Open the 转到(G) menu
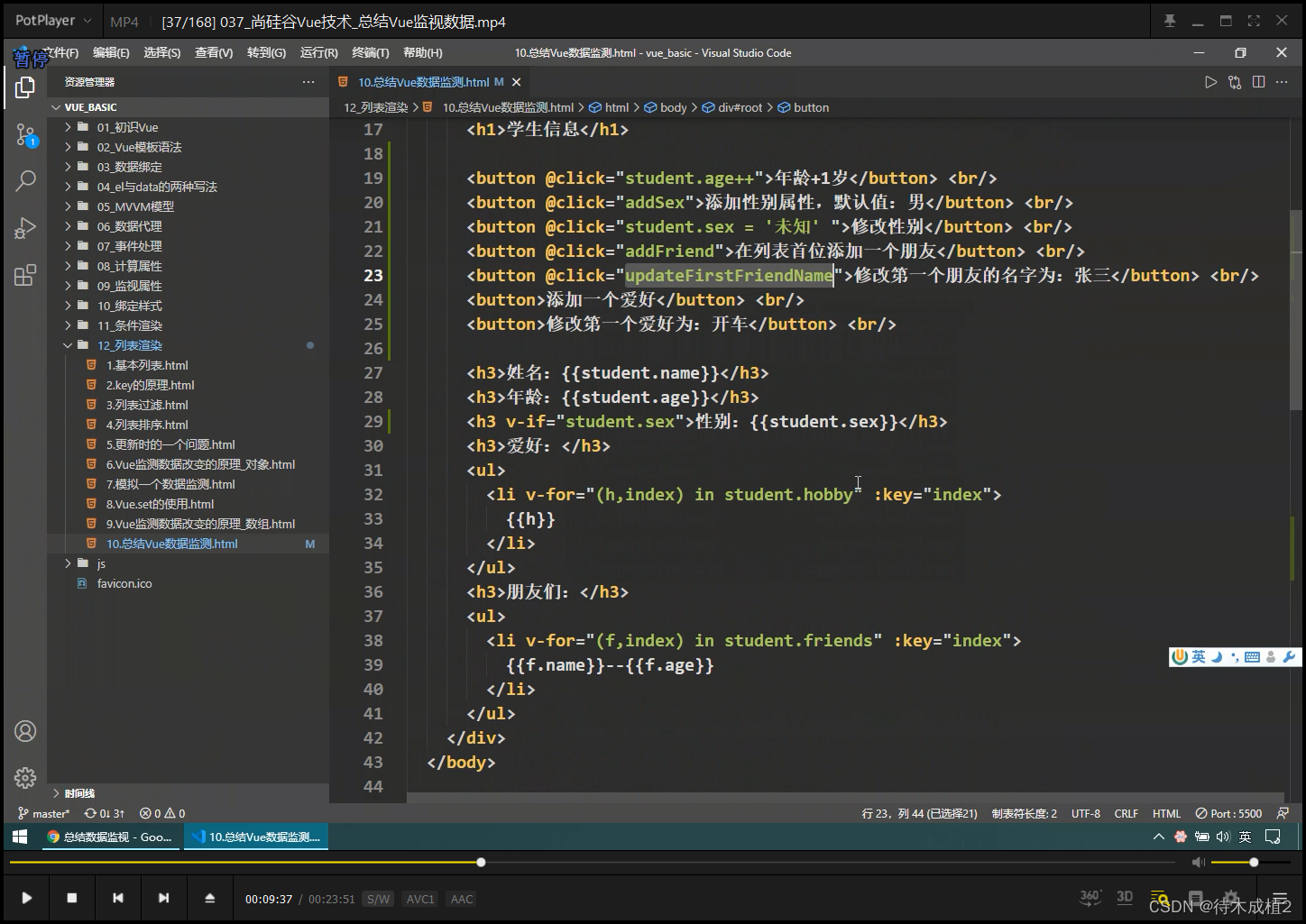The height and width of the screenshot is (924, 1306). coord(267,53)
